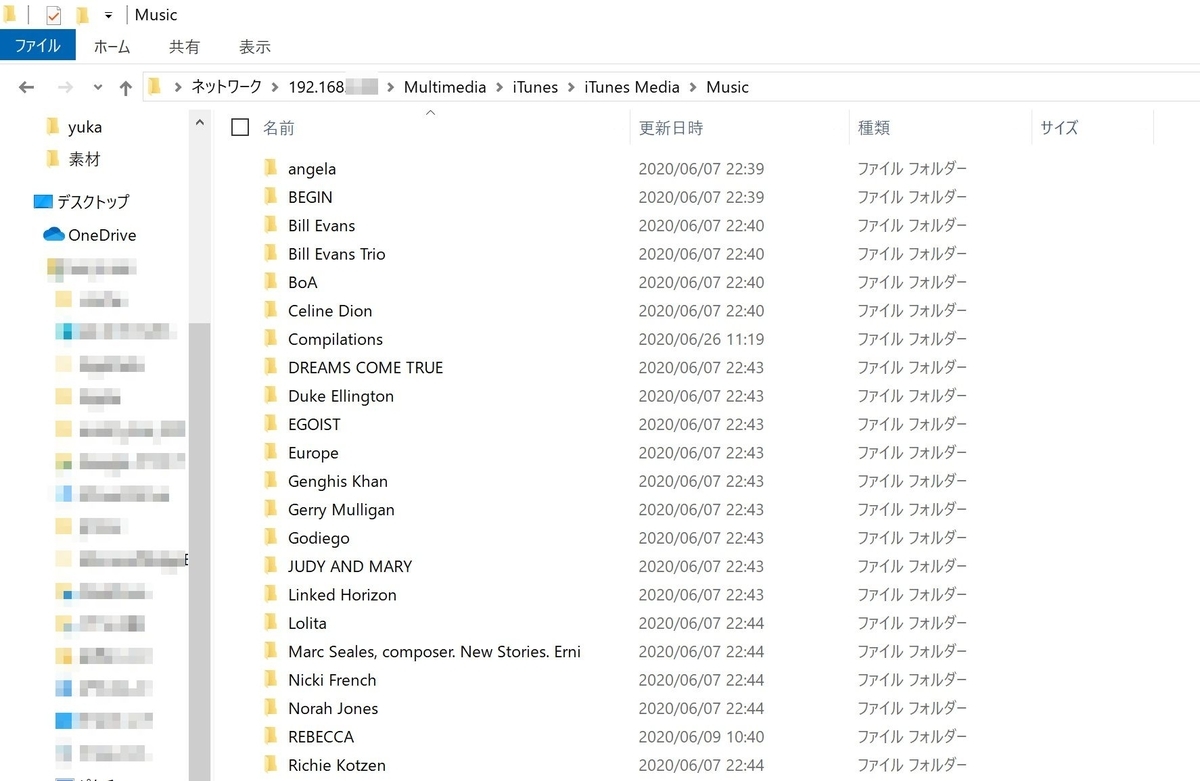Sort by the 種類 column header
Viewport: 1200px width, 781px height.
874,128
